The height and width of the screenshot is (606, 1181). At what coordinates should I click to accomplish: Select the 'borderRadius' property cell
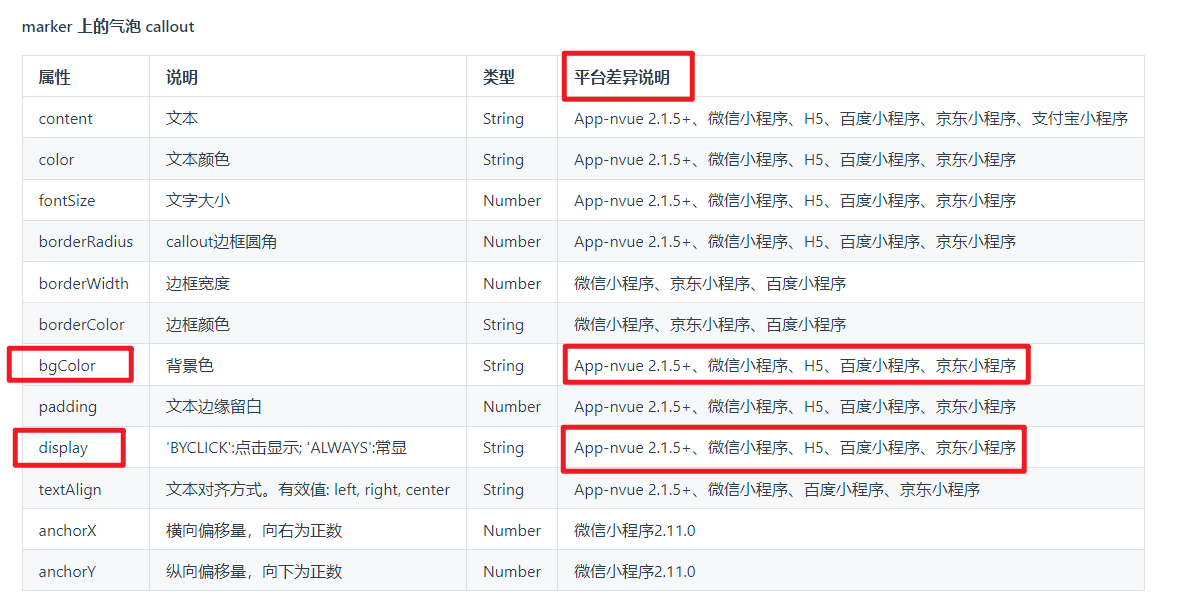click(x=85, y=241)
